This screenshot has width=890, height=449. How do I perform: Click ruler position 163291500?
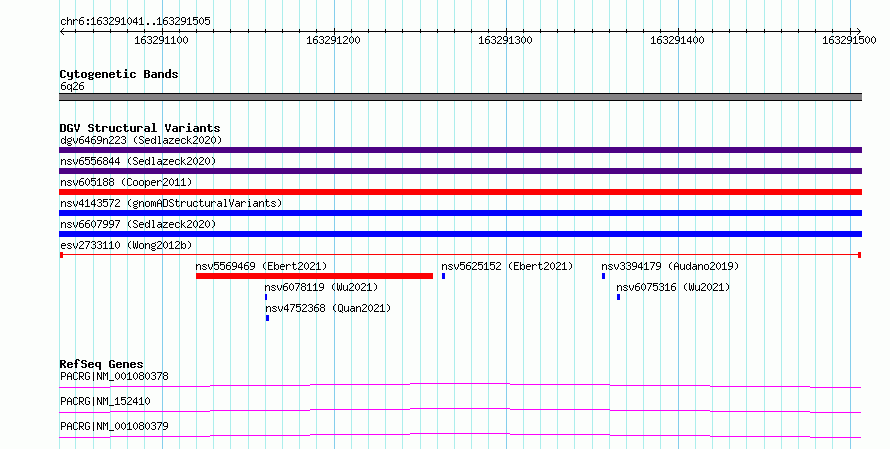point(849,40)
